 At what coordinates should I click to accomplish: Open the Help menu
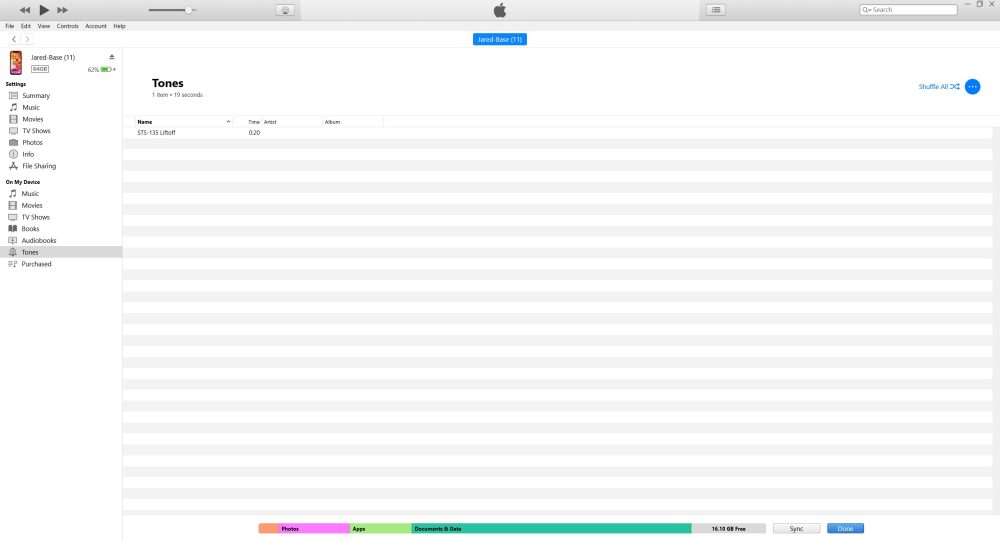(x=119, y=26)
